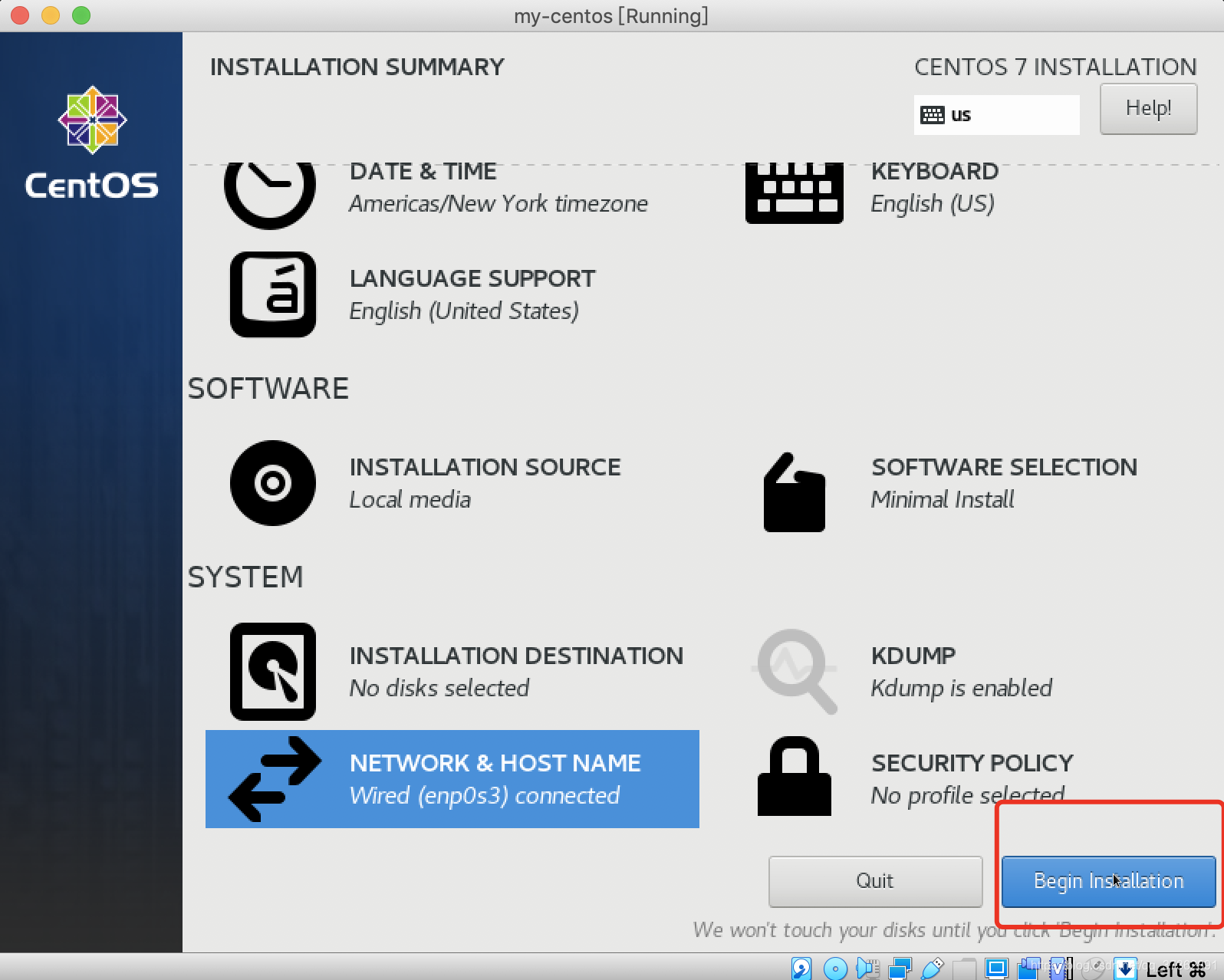This screenshot has width=1224, height=980.
Task: Click the yellow minimize window button
Action: tap(51, 15)
